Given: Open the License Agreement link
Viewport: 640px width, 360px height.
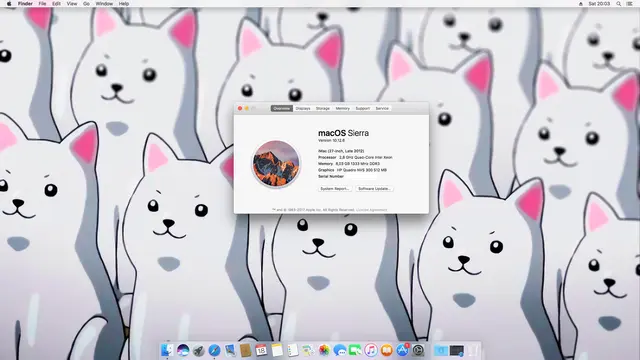Looking at the screenshot, I should pyautogui.click(x=371, y=210).
